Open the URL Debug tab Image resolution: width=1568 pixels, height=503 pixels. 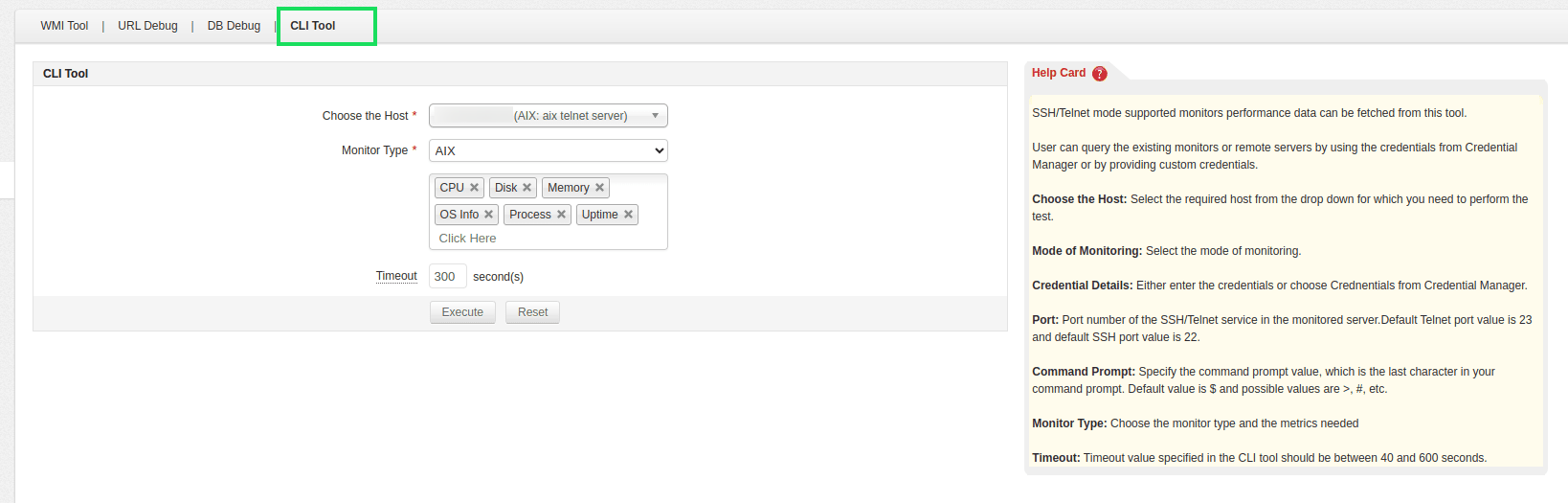[x=147, y=26]
